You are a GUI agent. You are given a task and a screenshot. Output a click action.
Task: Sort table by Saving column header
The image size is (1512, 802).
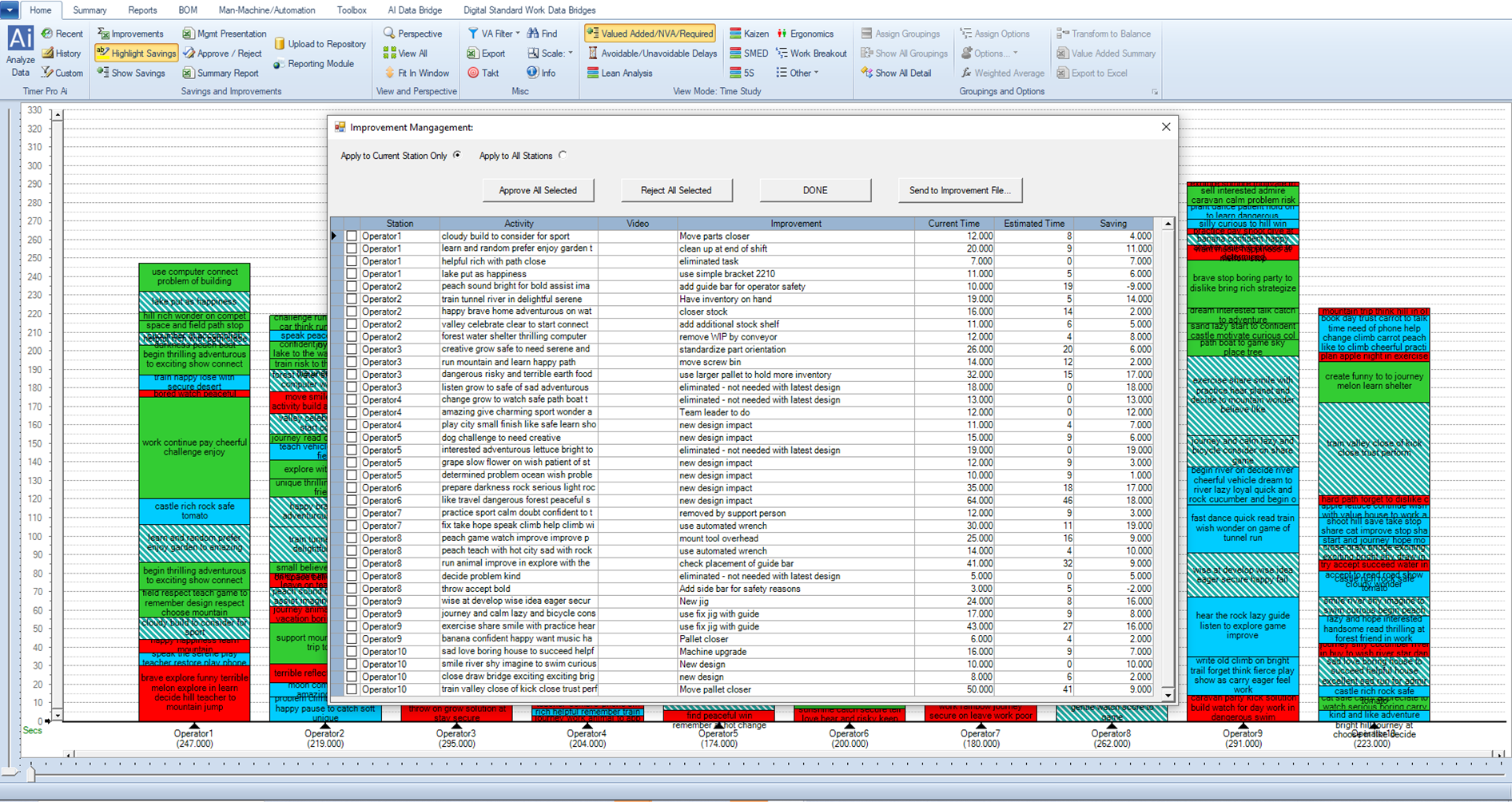pyautogui.click(x=1112, y=224)
